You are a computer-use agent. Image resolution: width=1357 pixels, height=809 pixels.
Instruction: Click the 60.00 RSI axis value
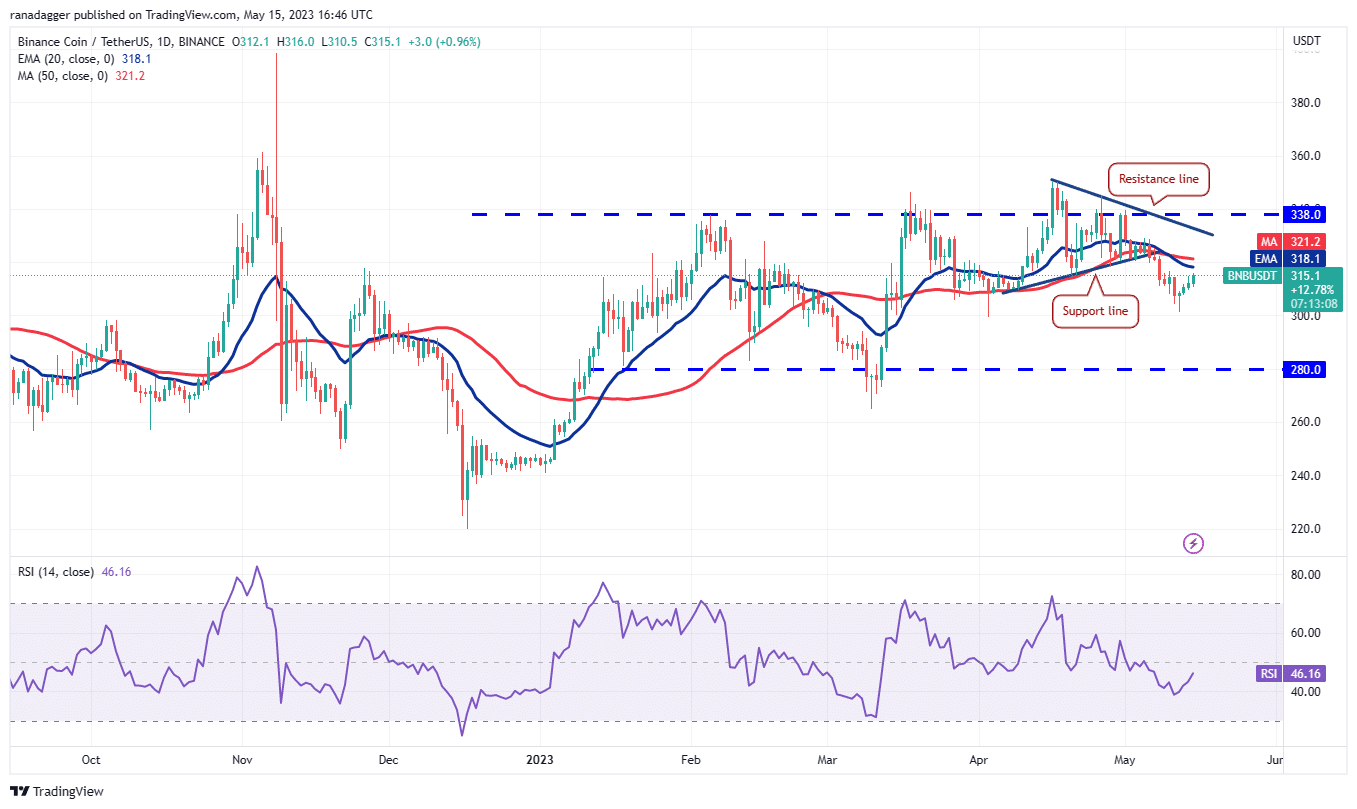tap(1307, 633)
